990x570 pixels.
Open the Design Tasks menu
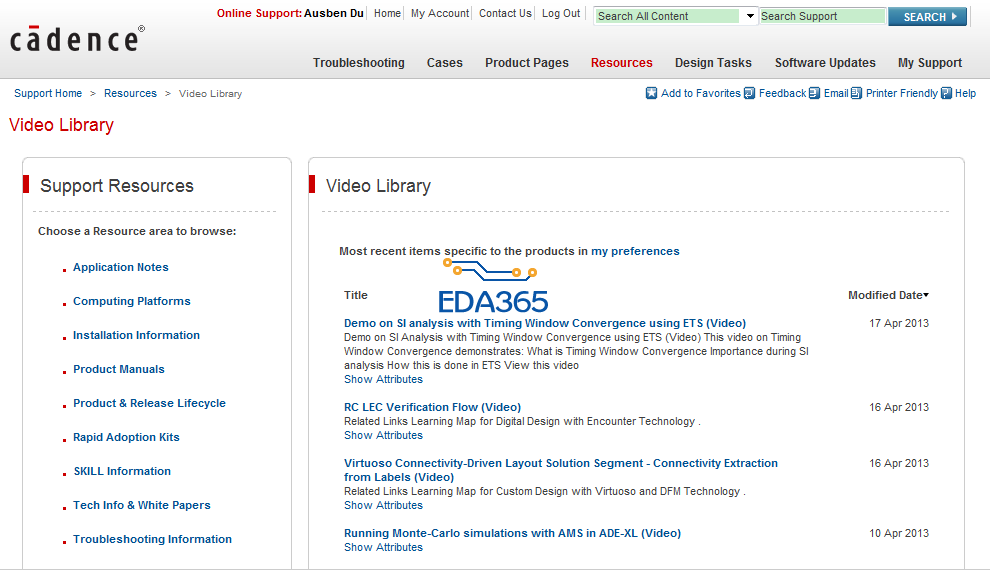[713, 62]
